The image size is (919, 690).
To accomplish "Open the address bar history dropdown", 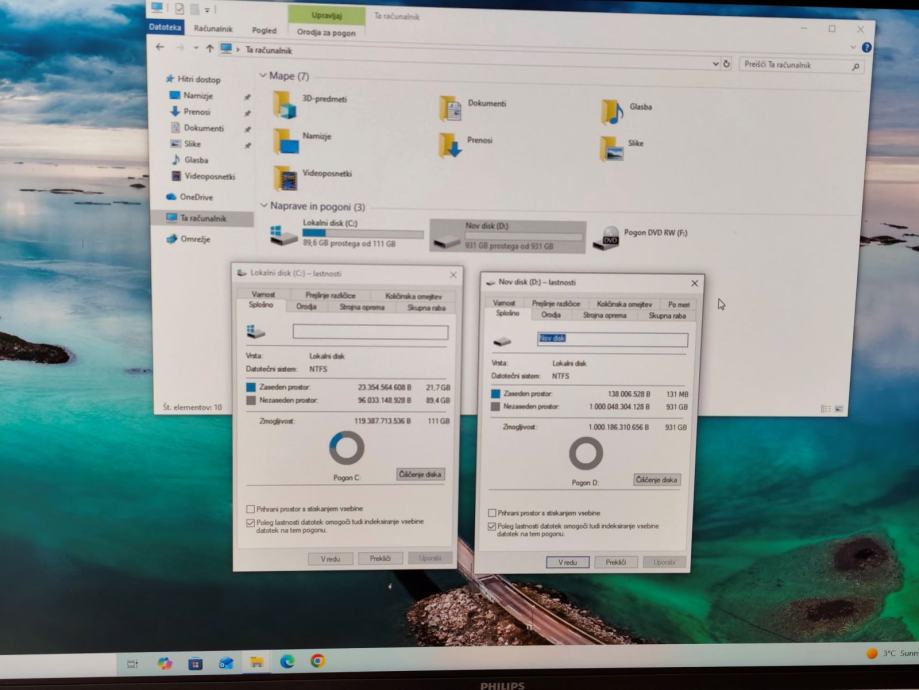I will (x=715, y=64).
